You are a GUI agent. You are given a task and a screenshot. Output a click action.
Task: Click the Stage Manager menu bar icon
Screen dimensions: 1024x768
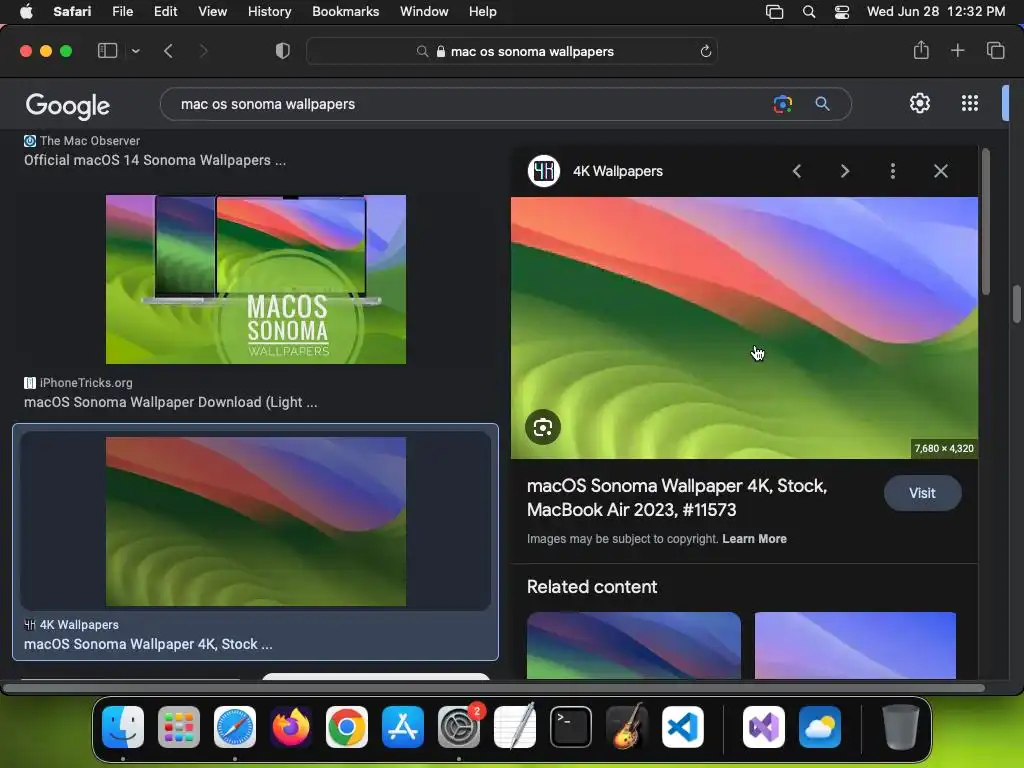[x=775, y=11]
